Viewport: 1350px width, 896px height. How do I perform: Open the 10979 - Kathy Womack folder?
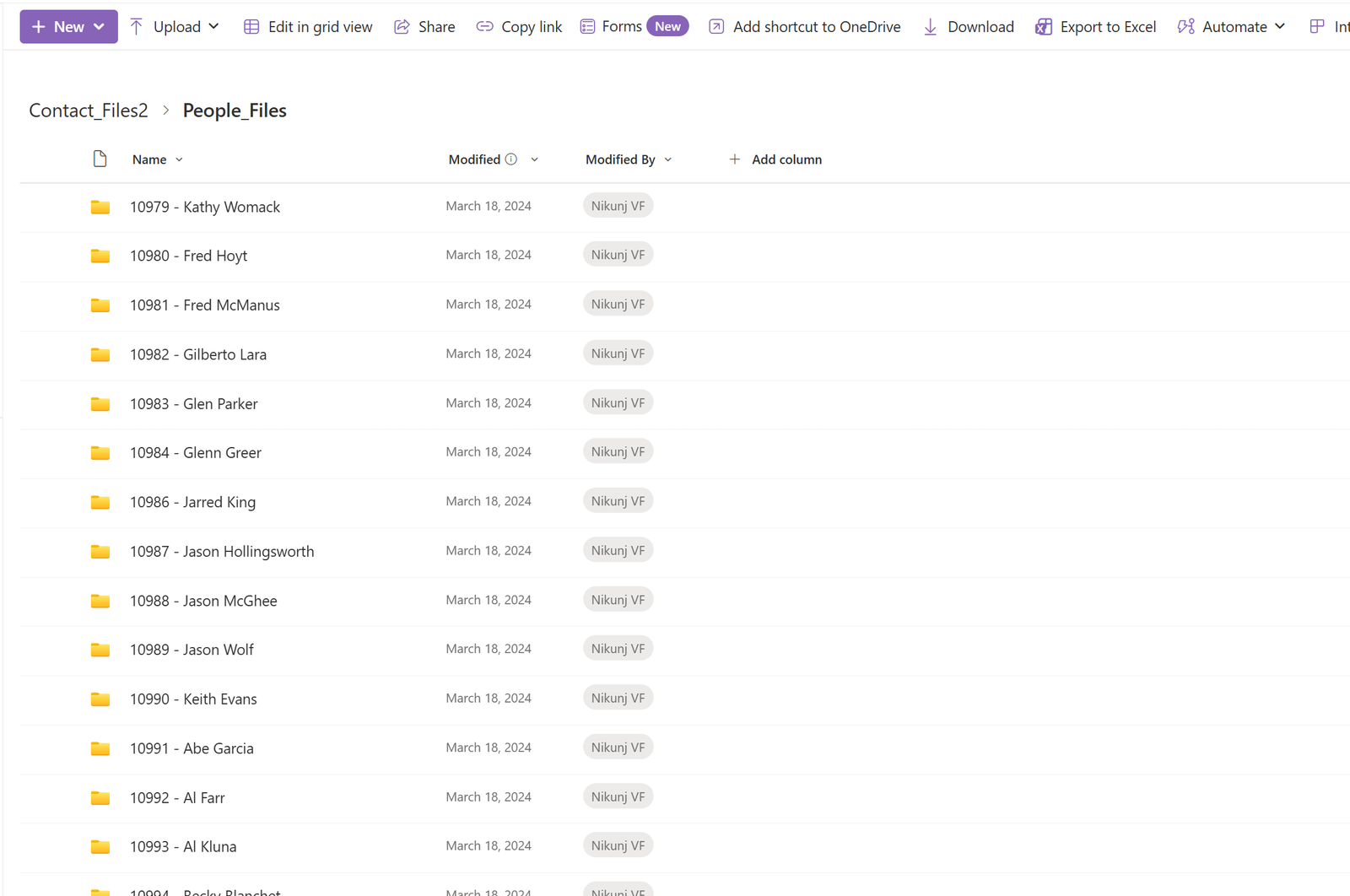pos(205,207)
